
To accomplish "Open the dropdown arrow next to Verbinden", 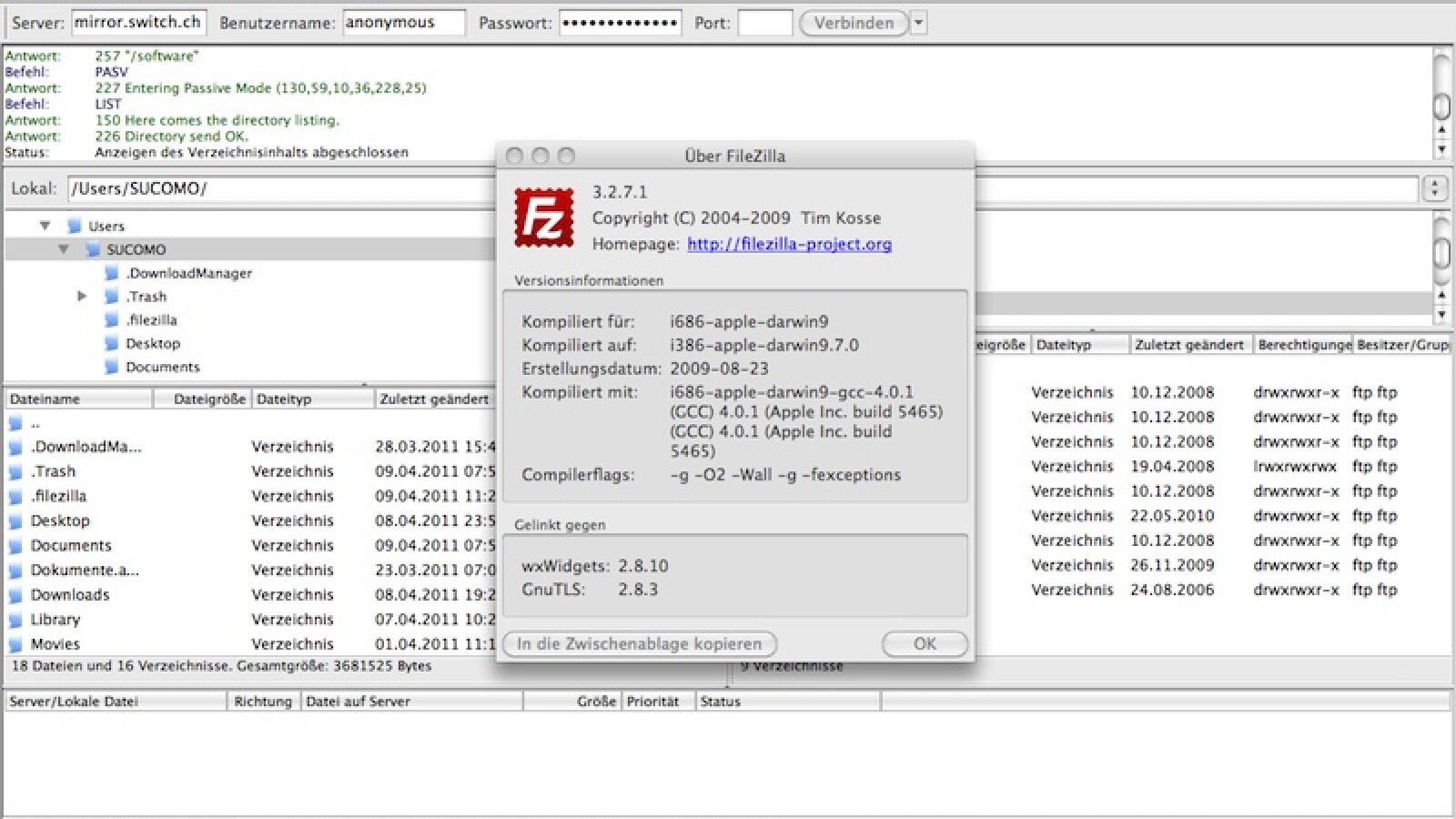I will coord(918,23).
